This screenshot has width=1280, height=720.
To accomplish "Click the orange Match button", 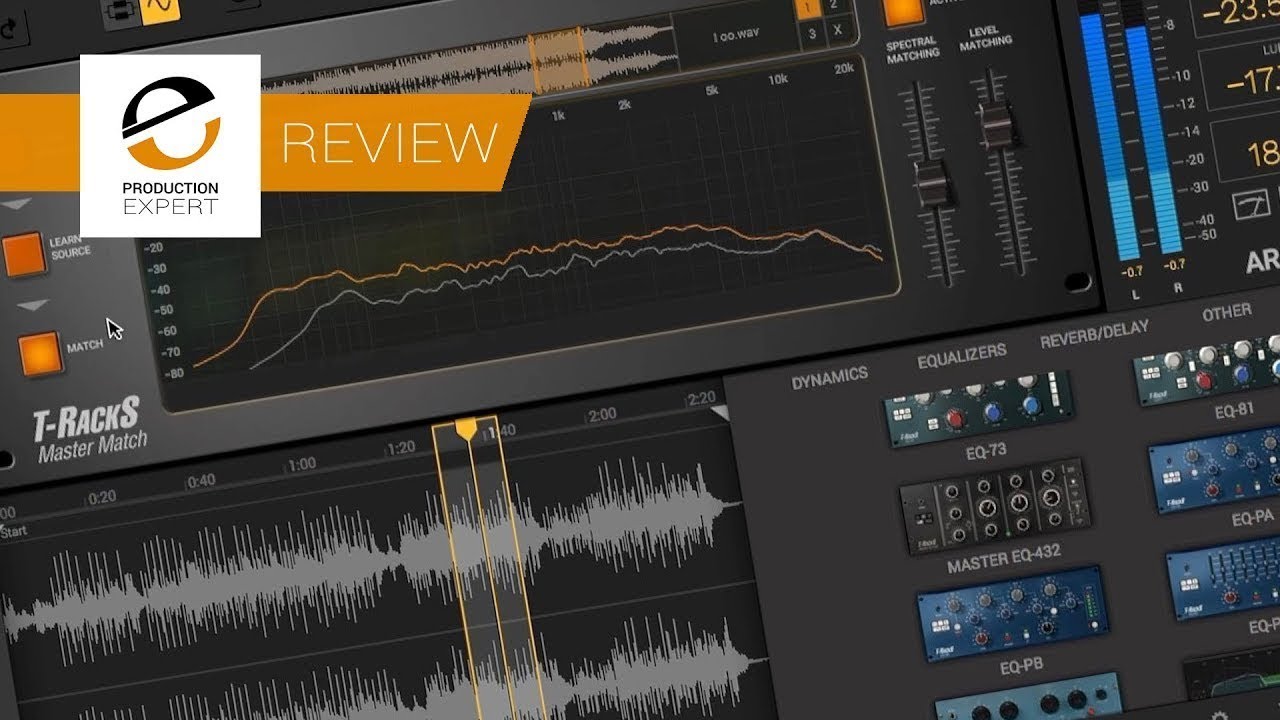I will [x=41, y=355].
